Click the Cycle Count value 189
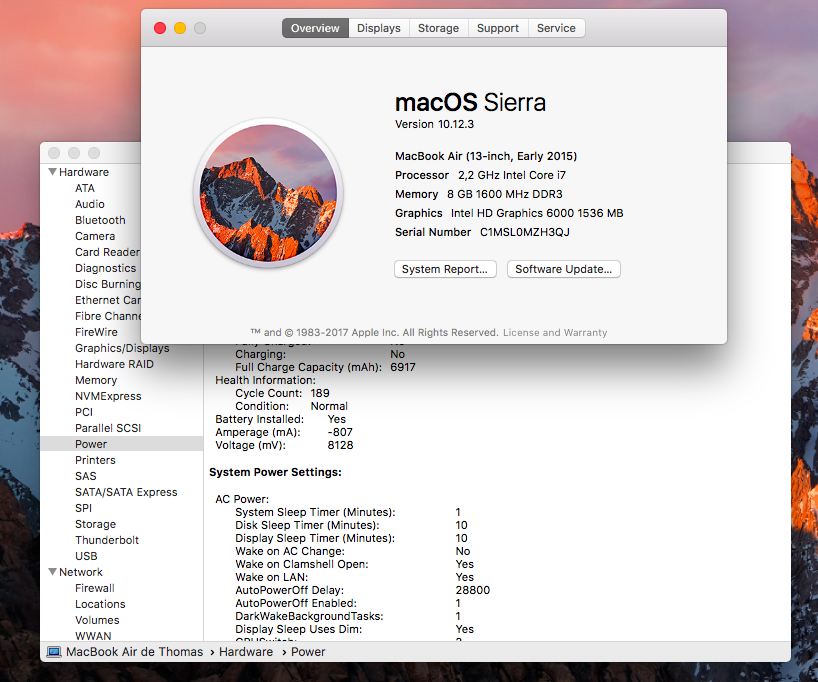 click(320, 393)
